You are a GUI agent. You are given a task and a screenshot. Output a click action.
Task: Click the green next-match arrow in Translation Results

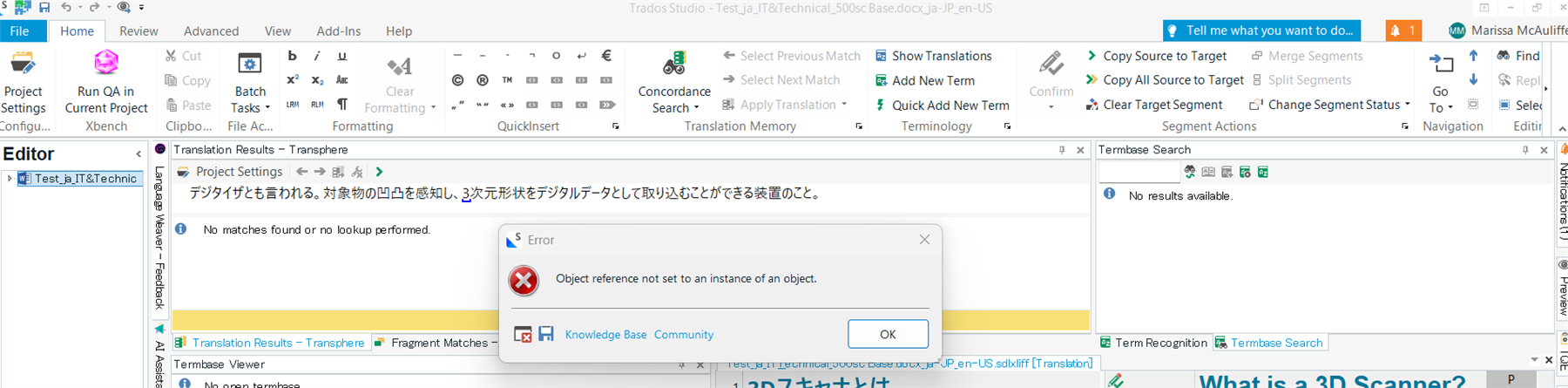[x=379, y=172]
